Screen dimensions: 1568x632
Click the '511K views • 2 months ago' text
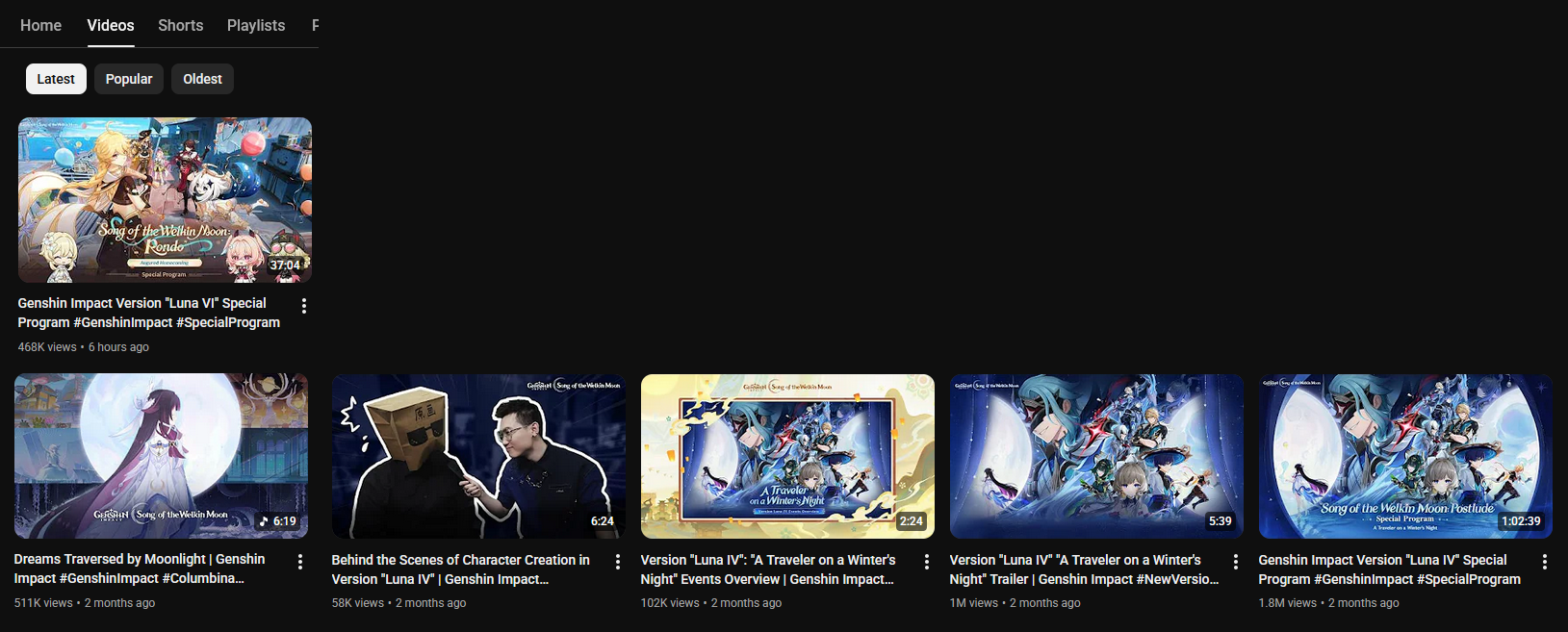click(85, 603)
